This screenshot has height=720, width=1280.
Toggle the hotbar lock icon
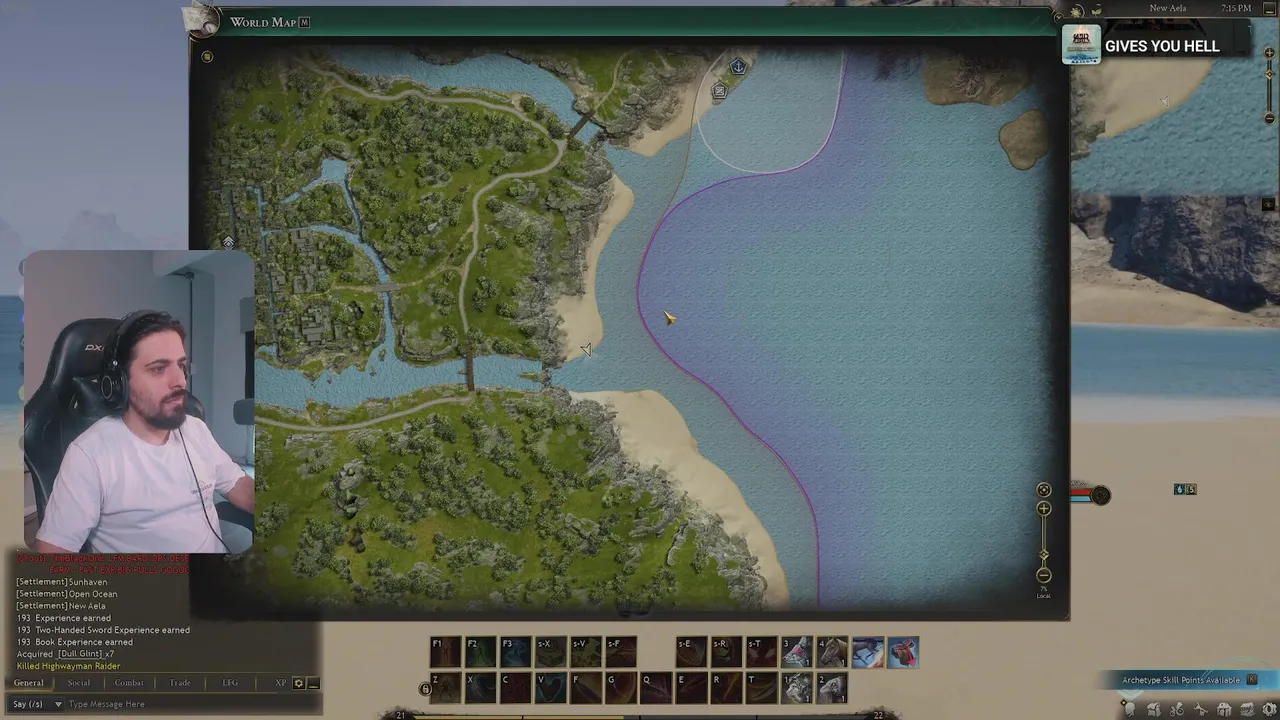point(425,689)
